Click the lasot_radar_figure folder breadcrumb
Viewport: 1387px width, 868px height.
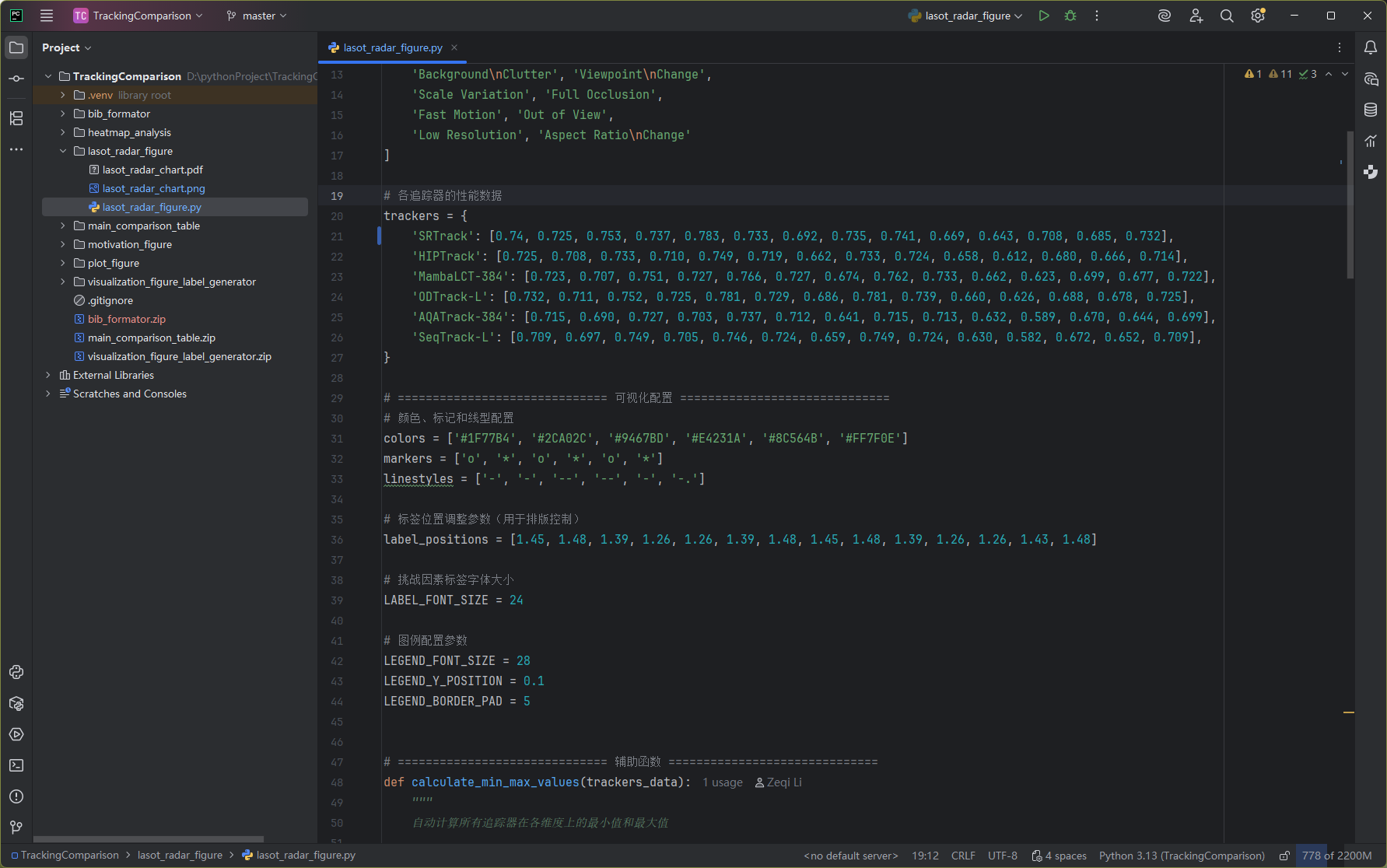[180, 856]
